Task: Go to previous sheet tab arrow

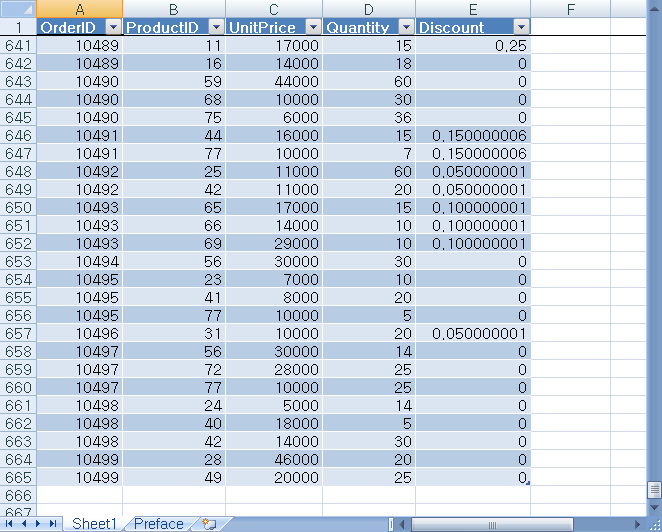Action: [x=24, y=524]
